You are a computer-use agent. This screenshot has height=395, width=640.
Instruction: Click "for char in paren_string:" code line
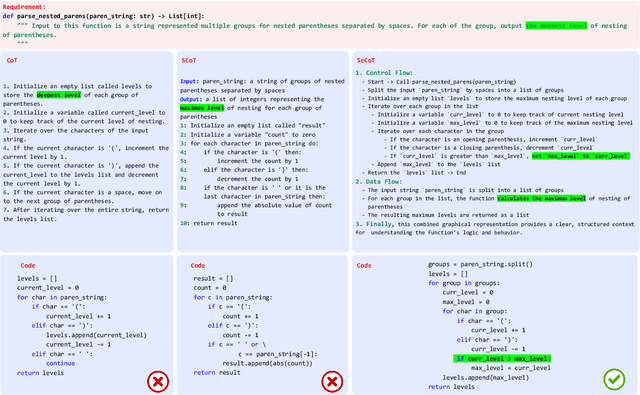62,297
